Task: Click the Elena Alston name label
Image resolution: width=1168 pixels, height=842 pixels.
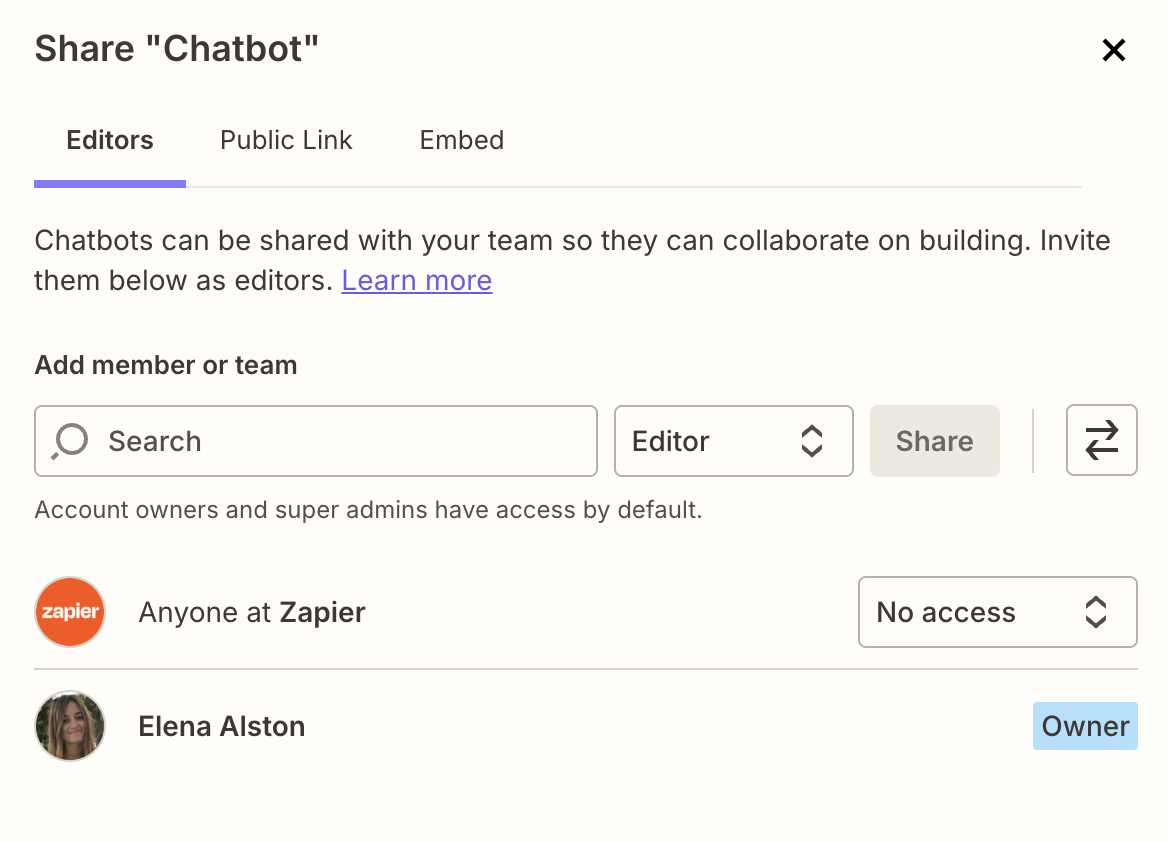Action: 221,726
